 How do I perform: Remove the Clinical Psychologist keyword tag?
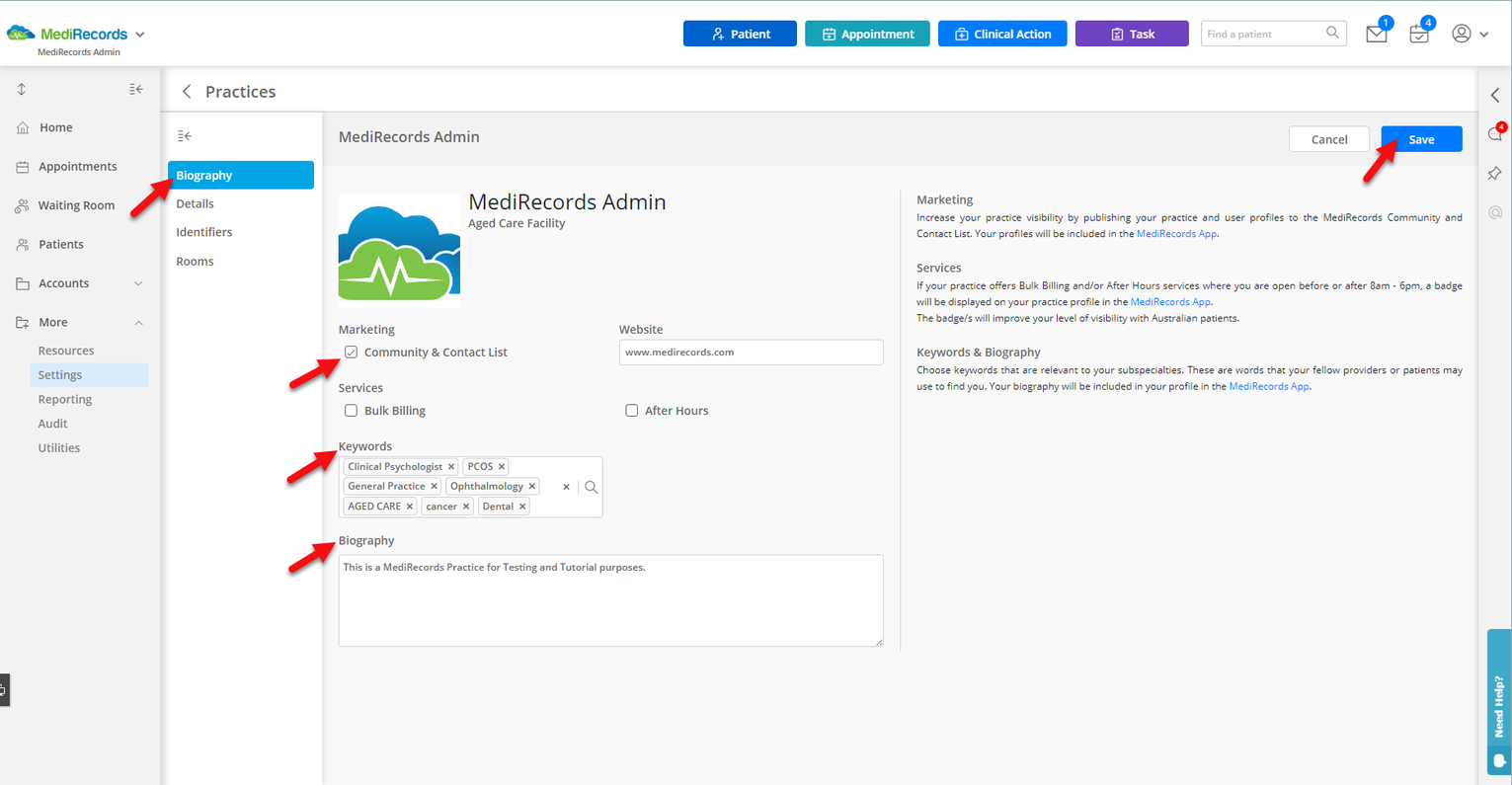(451, 467)
